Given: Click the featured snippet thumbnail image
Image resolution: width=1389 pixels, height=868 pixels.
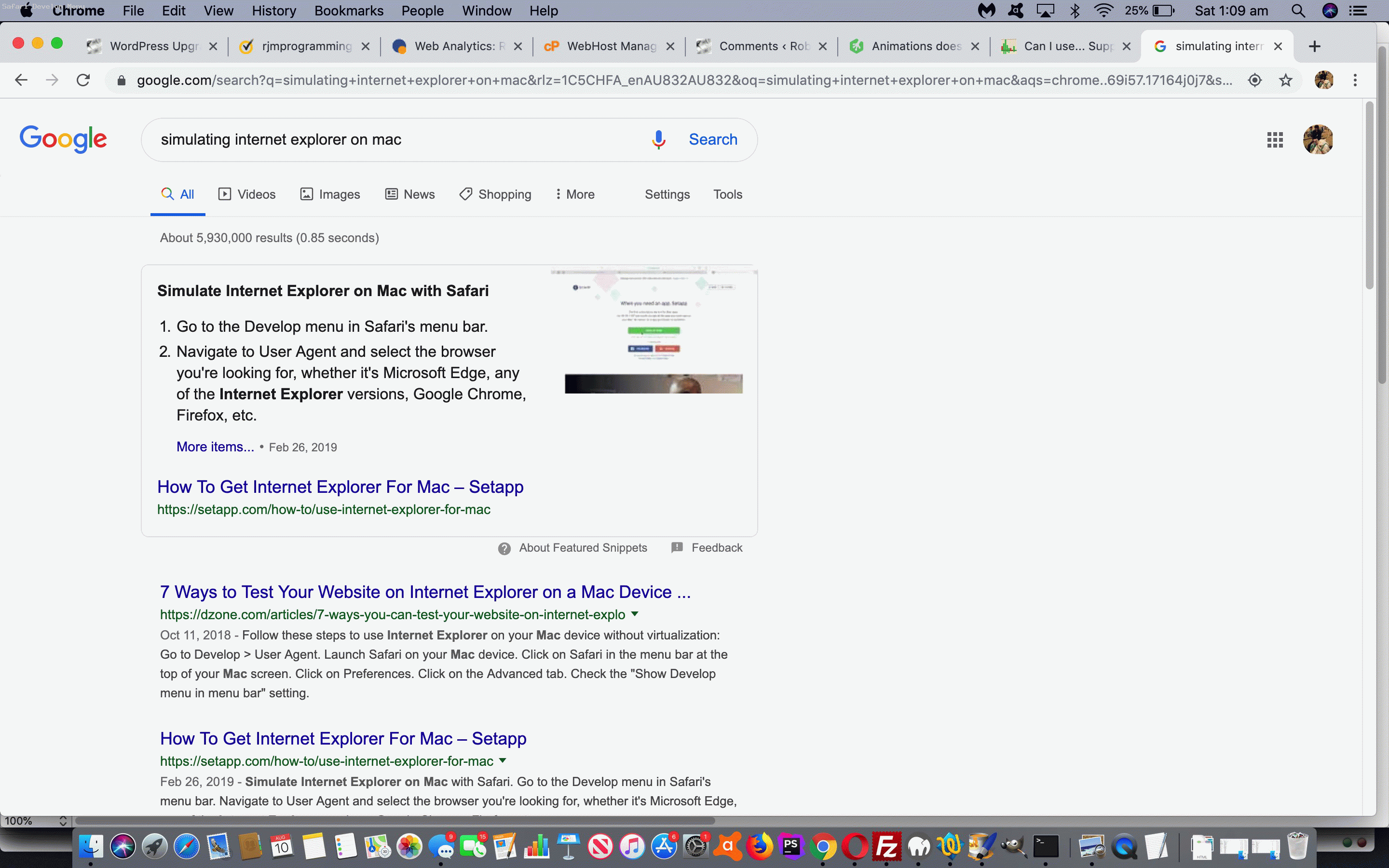Looking at the screenshot, I should (653, 330).
